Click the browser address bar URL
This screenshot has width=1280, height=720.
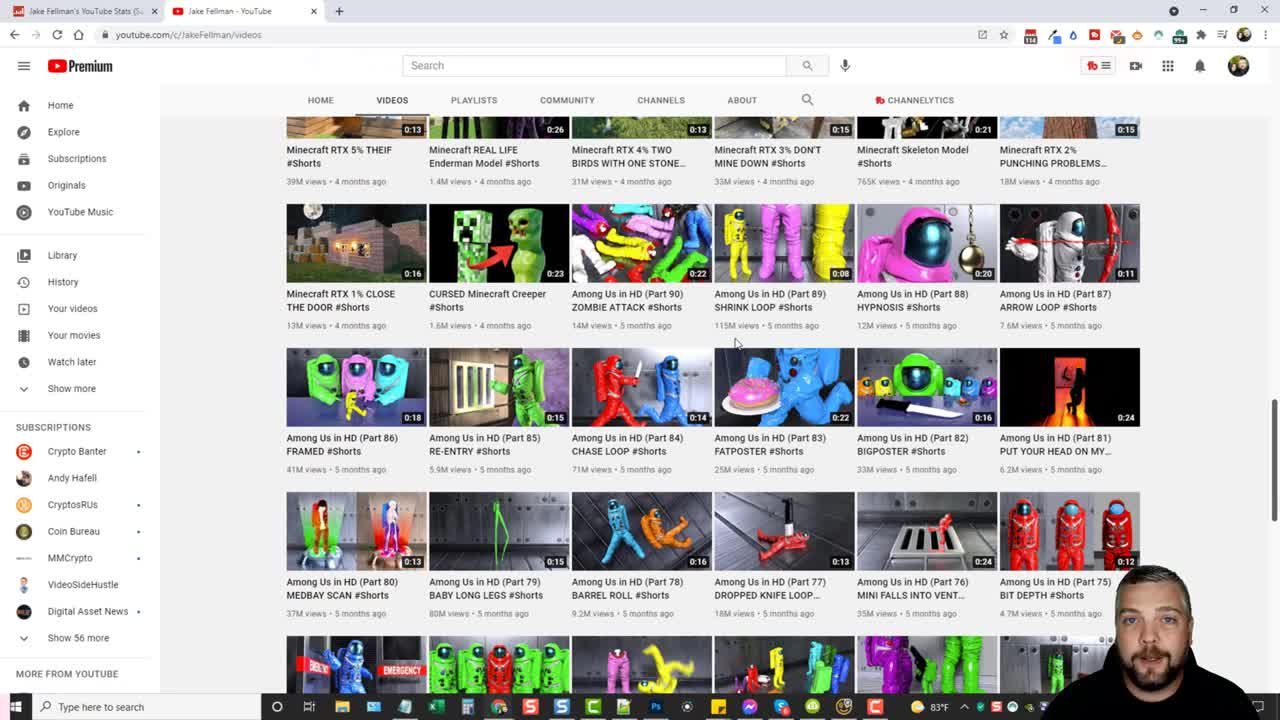pyautogui.click(x=188, y=35)
